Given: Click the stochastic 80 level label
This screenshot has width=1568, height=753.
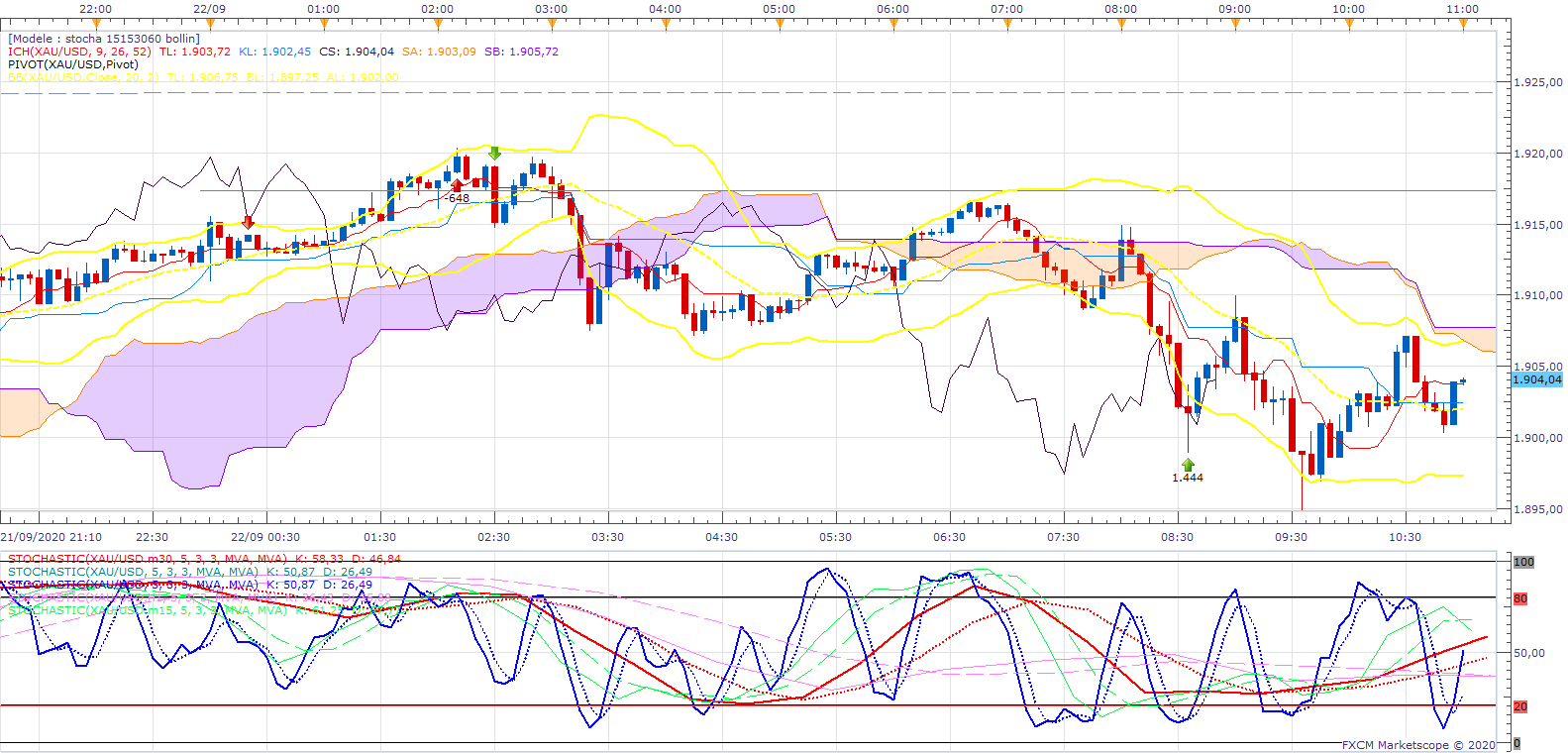Looking at the screenshot, I should pyautogui.click(x=1520, y=598).
